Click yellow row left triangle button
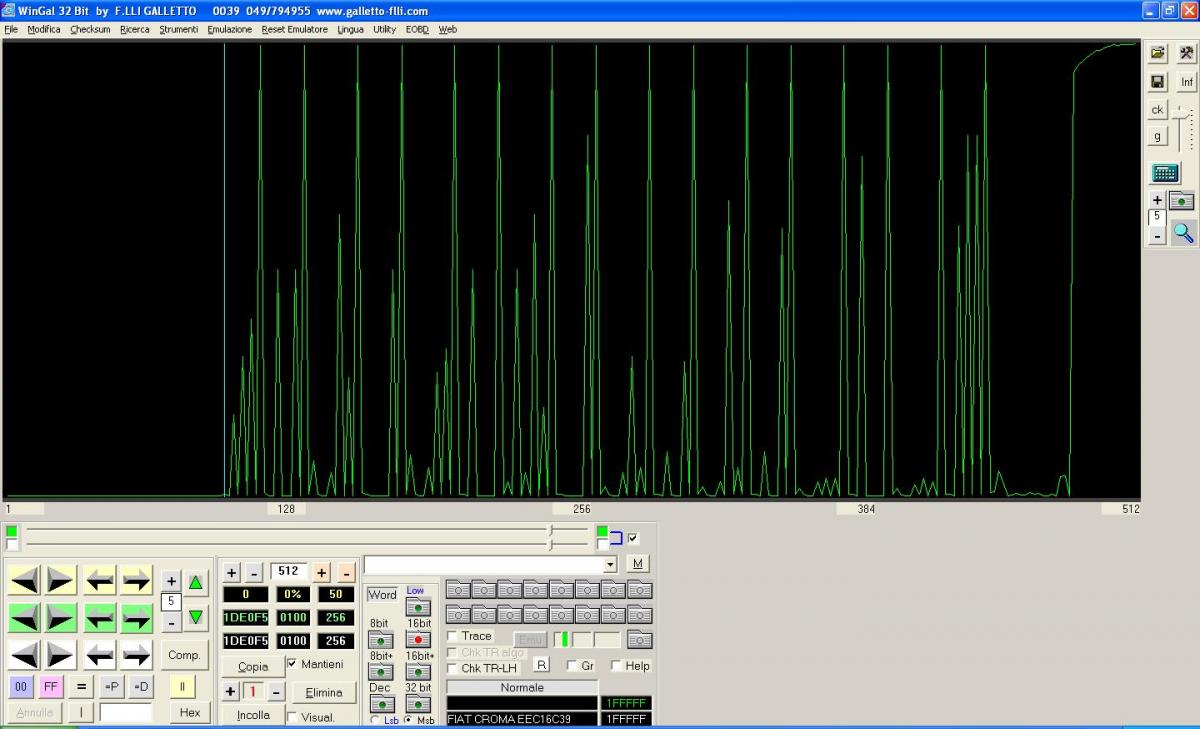Image resolution: width=1200 pixels, height=729 pixels. point(26,580)
